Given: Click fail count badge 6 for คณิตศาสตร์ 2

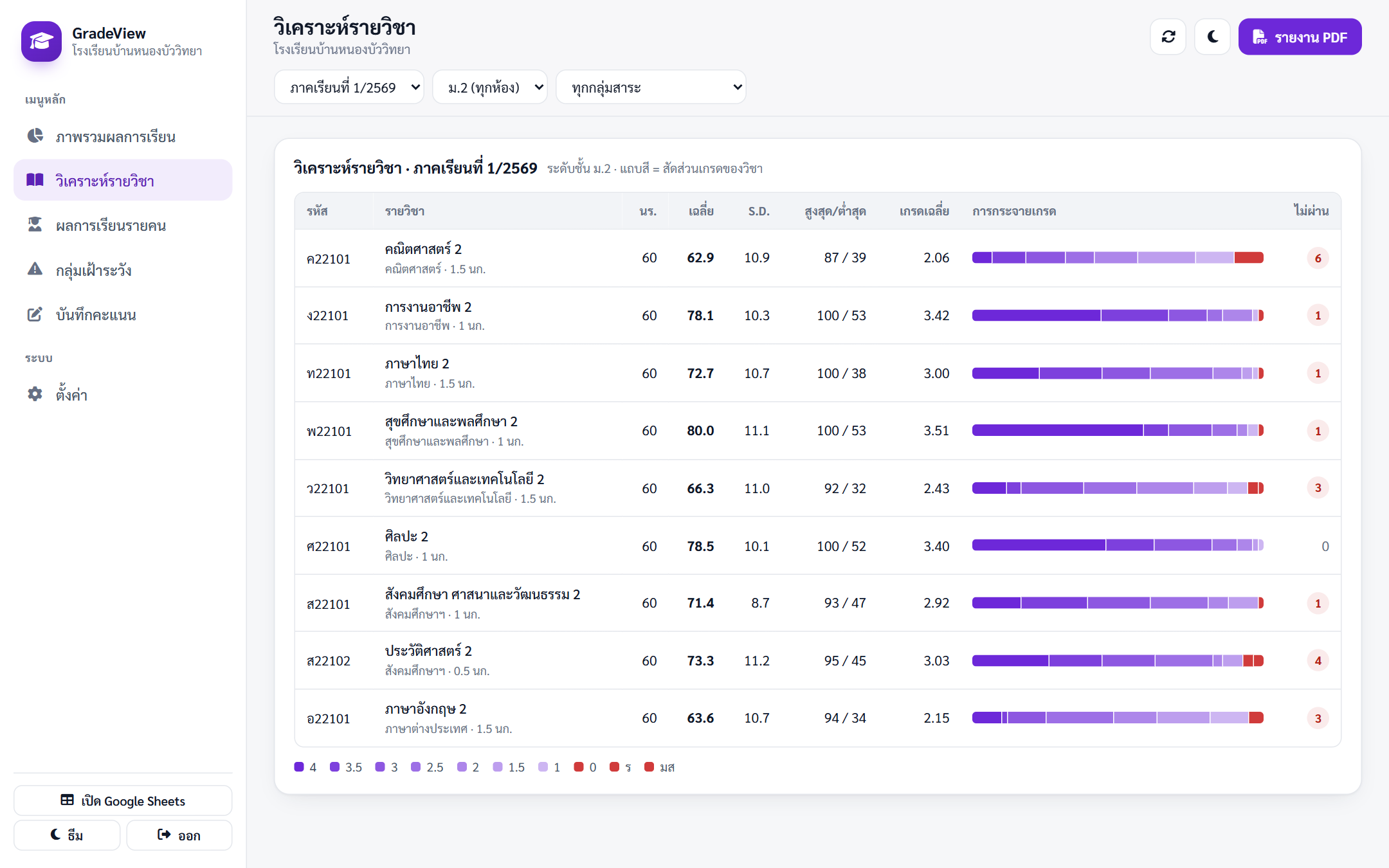Looking at the screenshot, I should point(1318,258).
